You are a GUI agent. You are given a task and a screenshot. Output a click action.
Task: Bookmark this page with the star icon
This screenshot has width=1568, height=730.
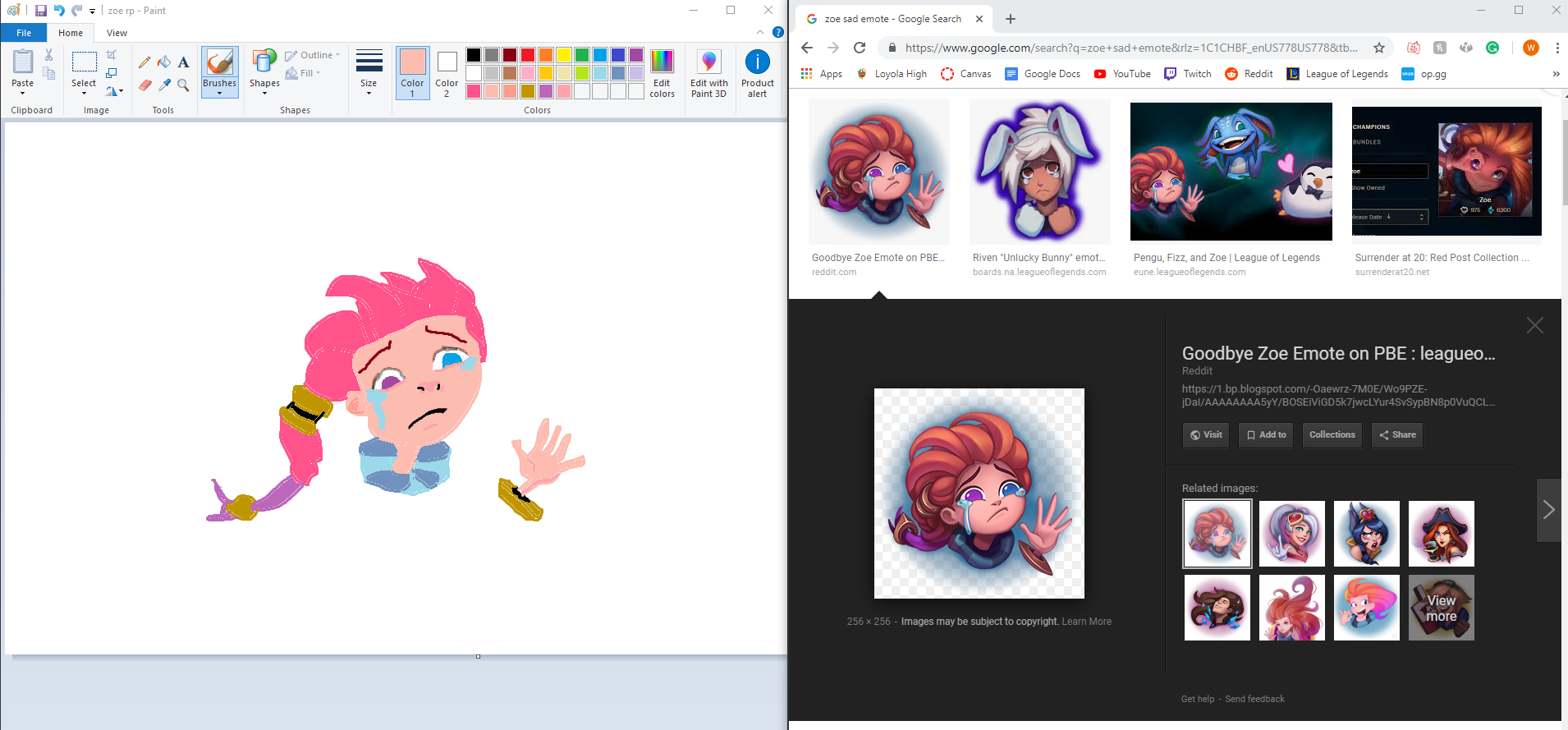1379,48
